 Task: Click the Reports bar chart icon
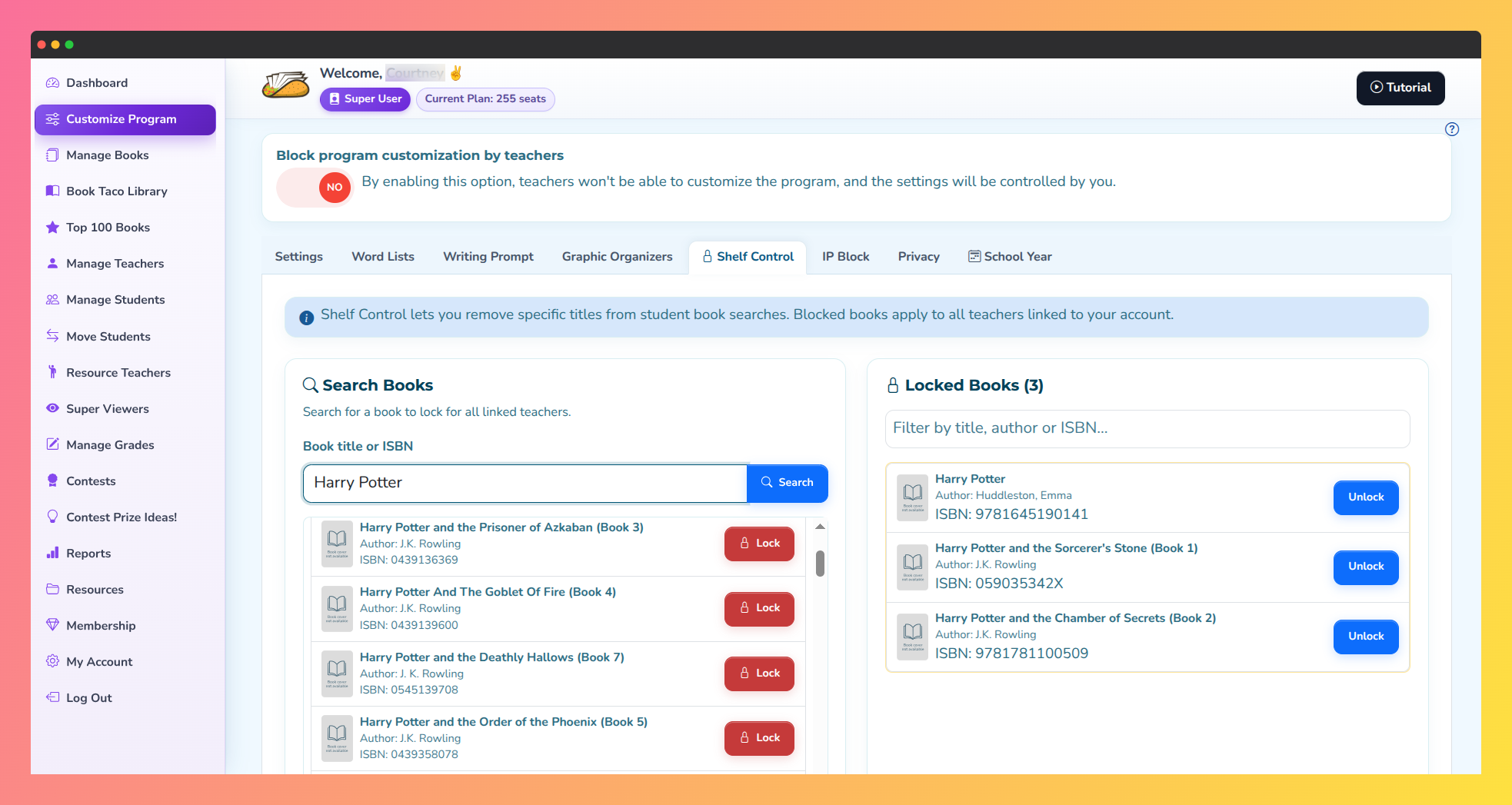pos(52,553)
